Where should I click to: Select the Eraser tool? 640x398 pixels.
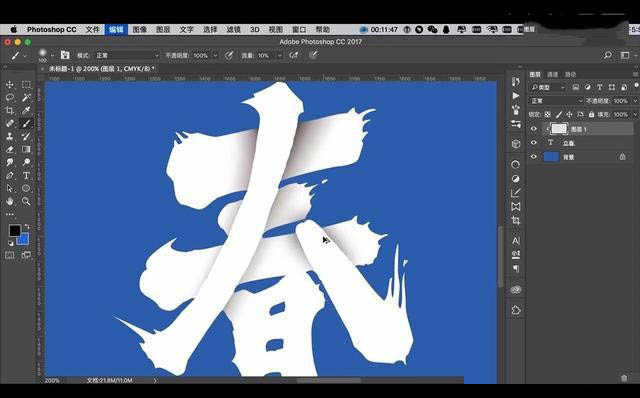pos(10,149)
